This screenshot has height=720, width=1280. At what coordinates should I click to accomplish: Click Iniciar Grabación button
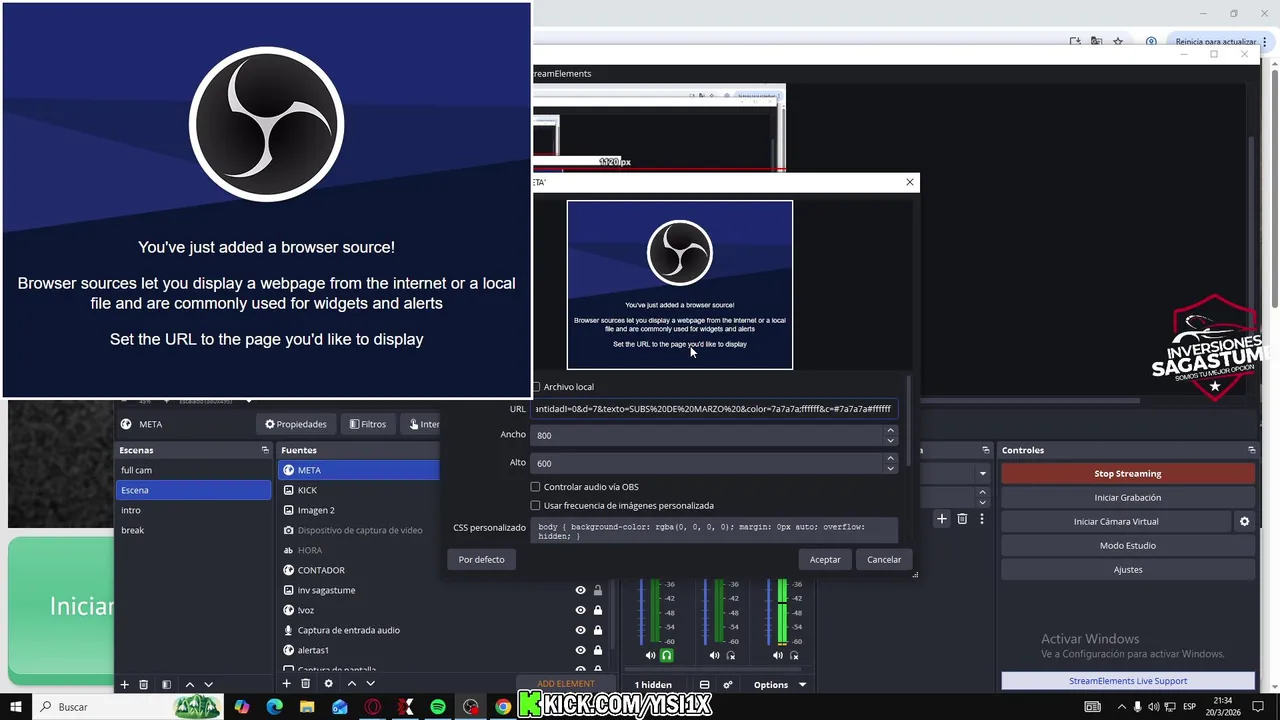[1128, 497]
